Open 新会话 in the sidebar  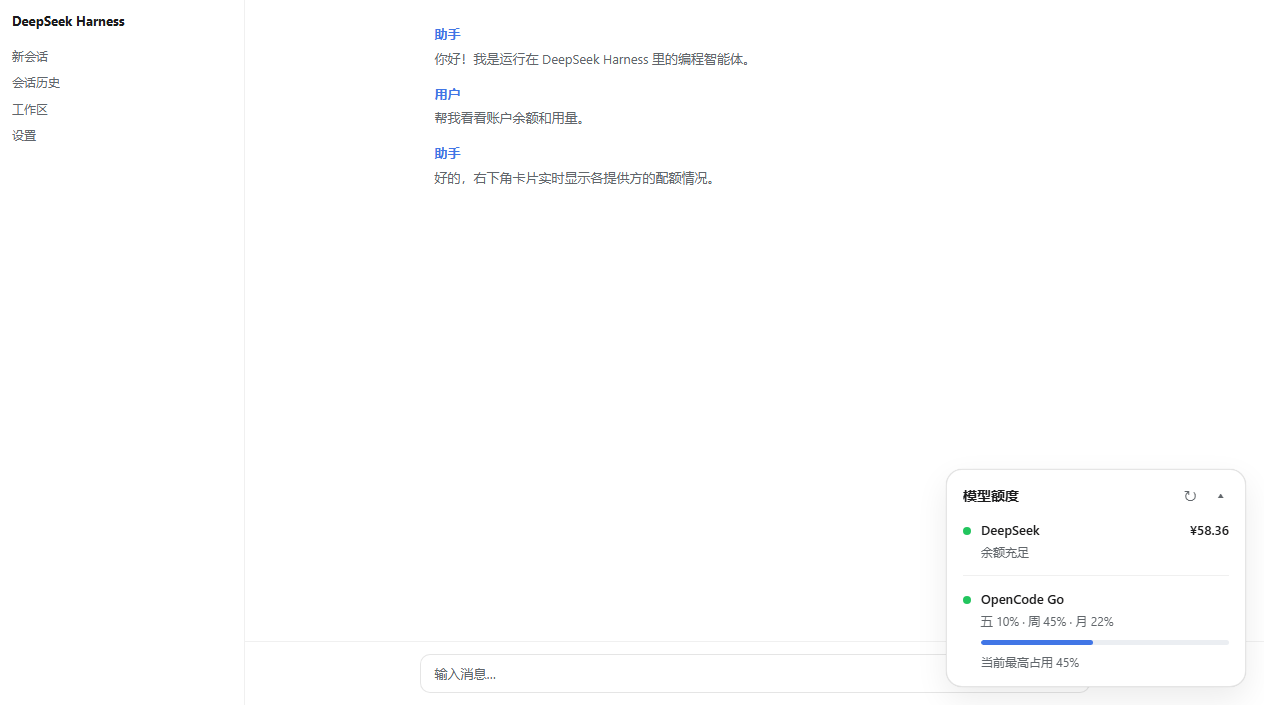pyautogui.click(x=30, y=57)
